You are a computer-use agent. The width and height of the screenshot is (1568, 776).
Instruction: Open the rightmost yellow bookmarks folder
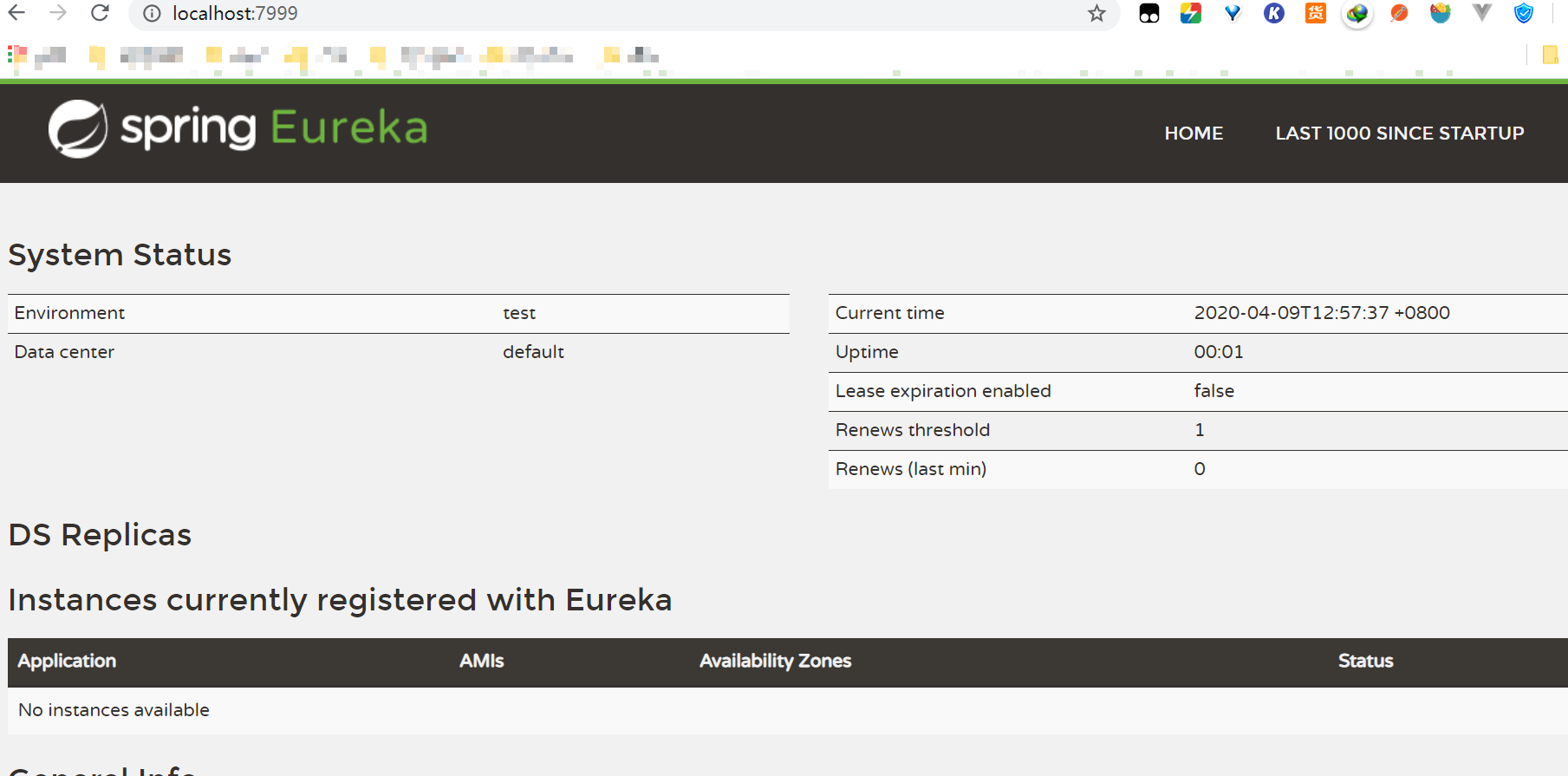coord(1551,55)
